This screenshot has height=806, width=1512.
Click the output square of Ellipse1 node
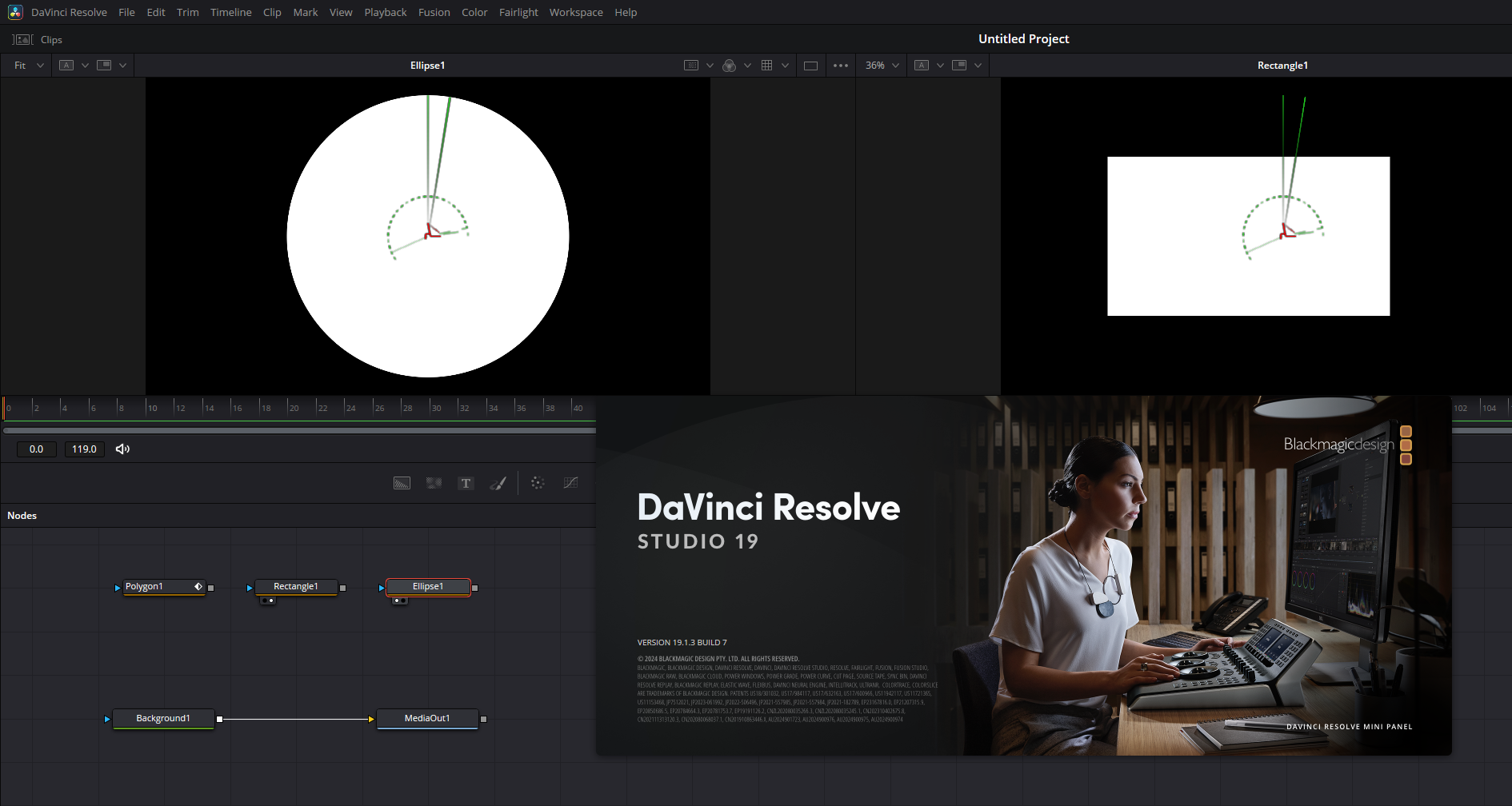[x=475, y=588]
